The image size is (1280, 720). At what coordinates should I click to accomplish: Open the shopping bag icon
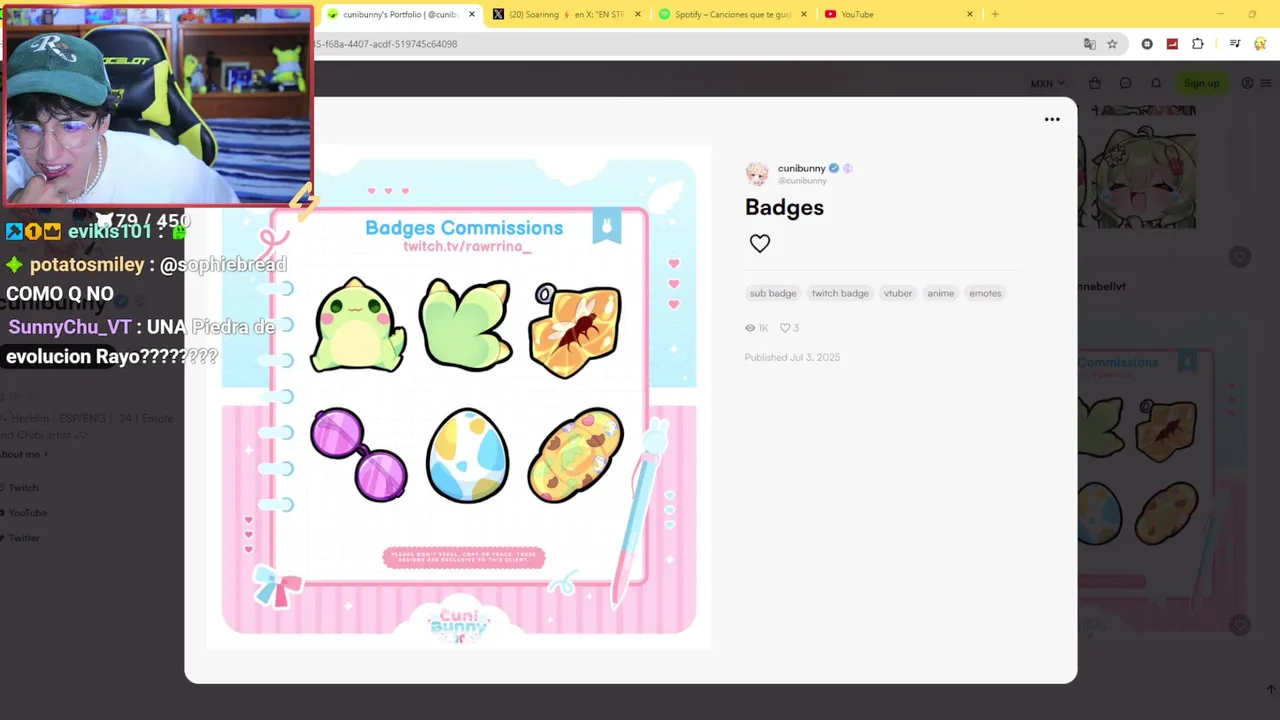pyautogui.click(x=1095, y=83)
